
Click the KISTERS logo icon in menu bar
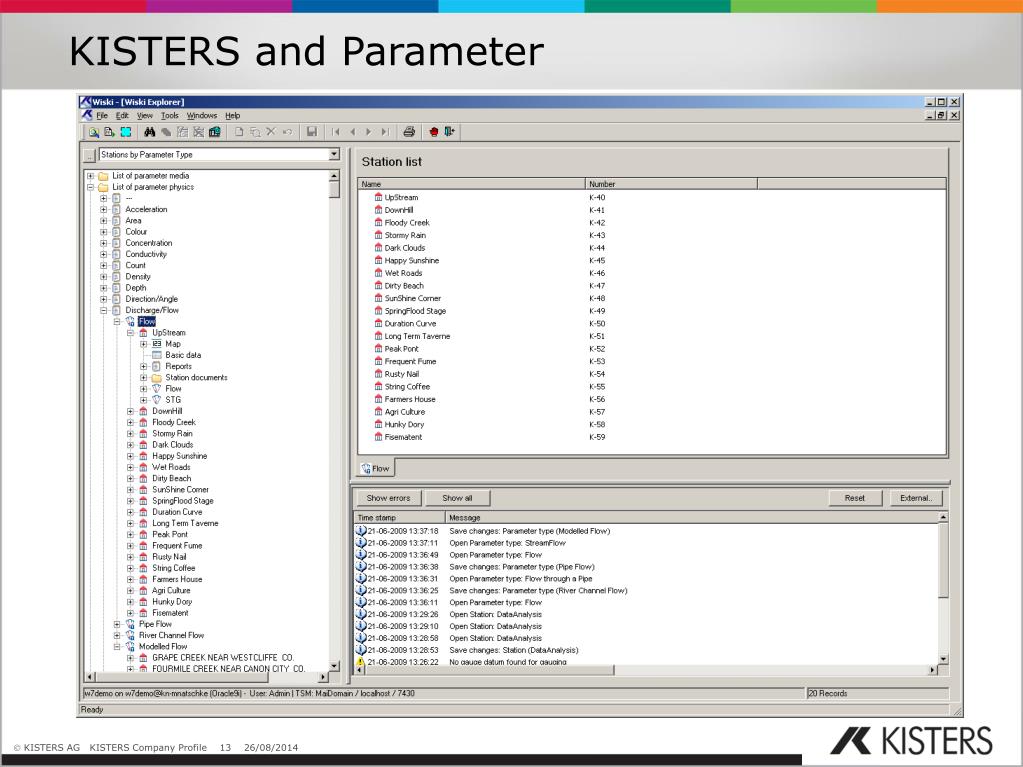tap(87, 115)
